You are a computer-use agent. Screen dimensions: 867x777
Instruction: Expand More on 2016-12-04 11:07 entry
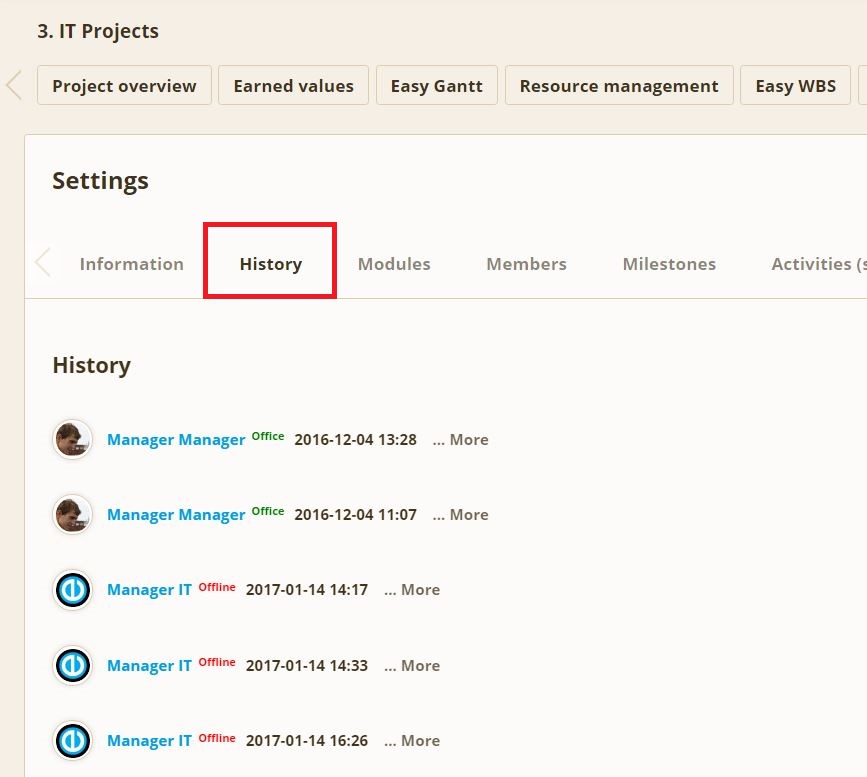pyautogui.click(x=461, y=515)
